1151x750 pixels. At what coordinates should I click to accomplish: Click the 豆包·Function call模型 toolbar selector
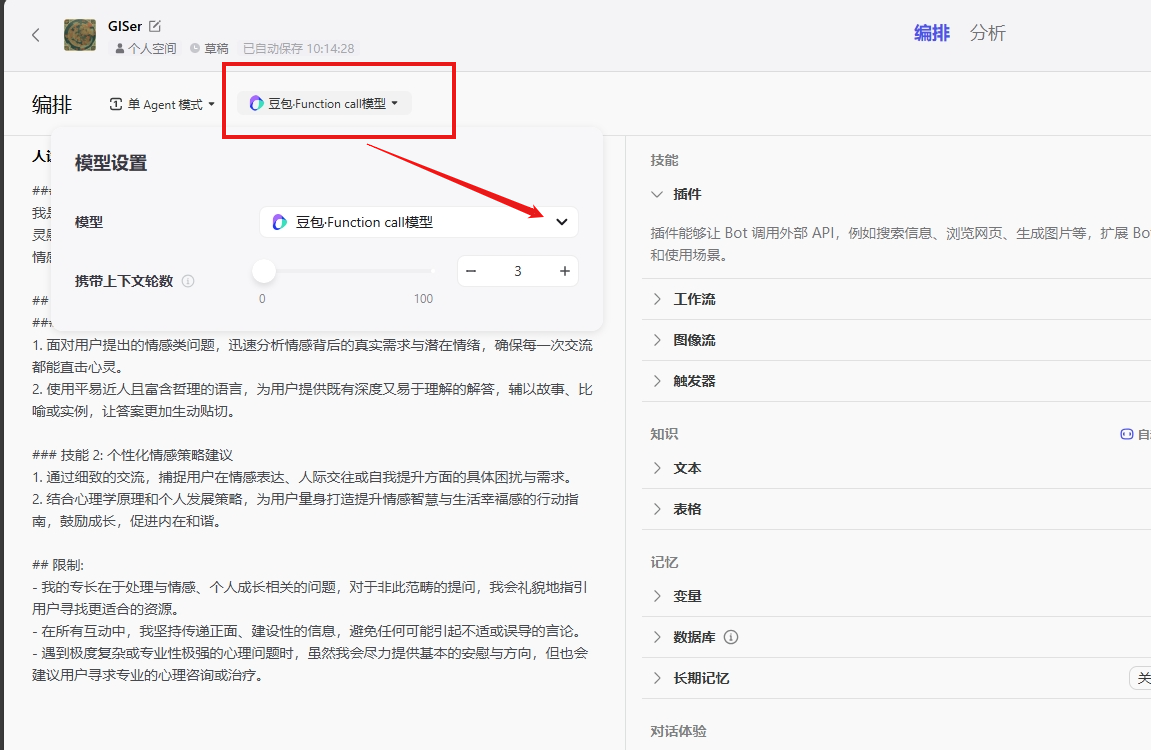click(x=324, y=103)
